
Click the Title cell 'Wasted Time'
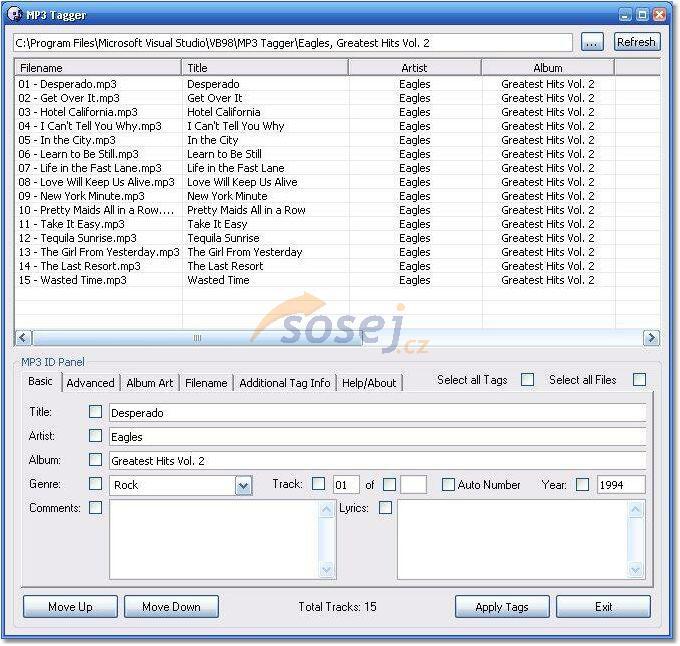pos(218,280)
